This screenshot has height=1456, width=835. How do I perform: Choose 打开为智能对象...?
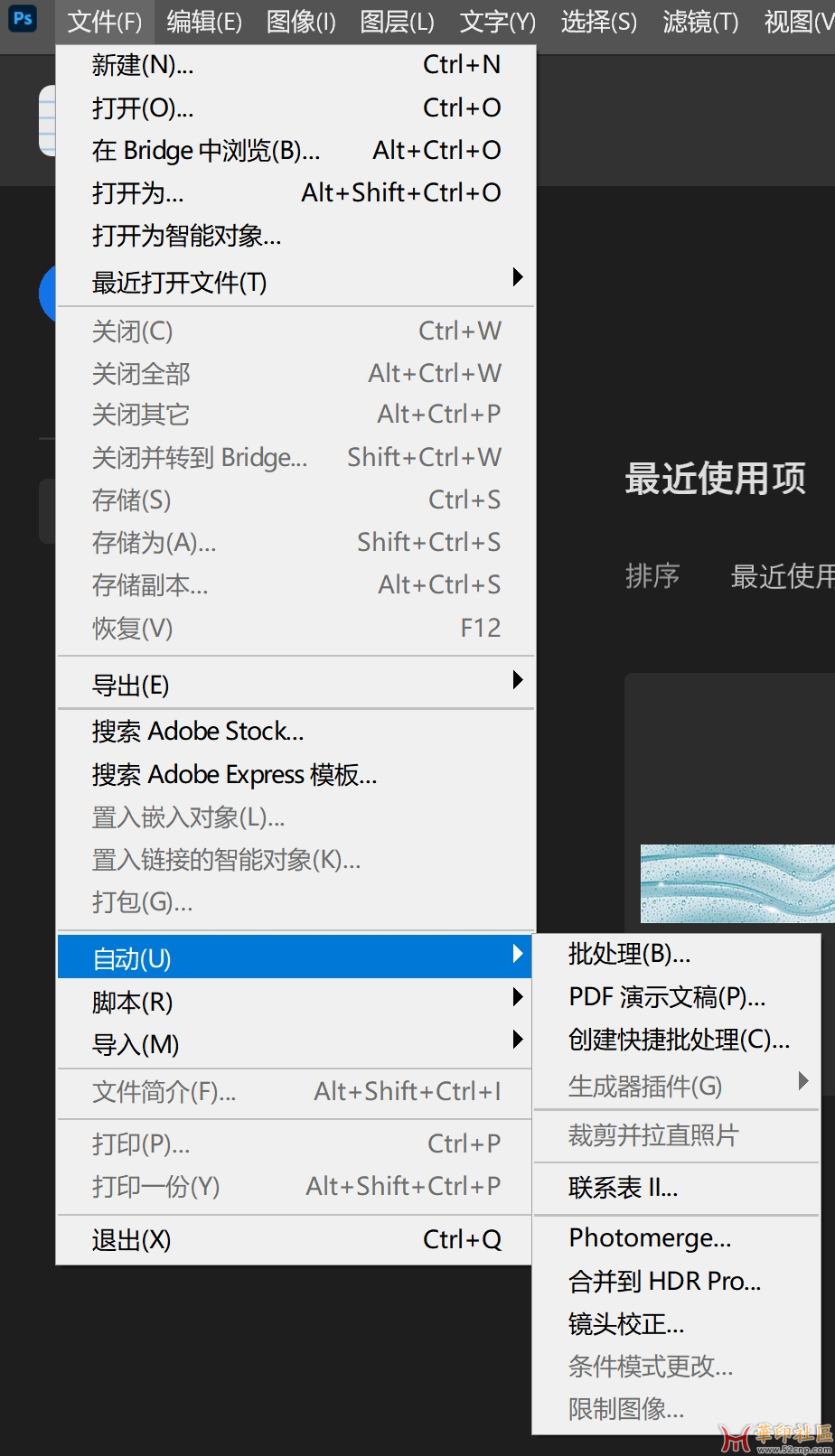[296, 236]
